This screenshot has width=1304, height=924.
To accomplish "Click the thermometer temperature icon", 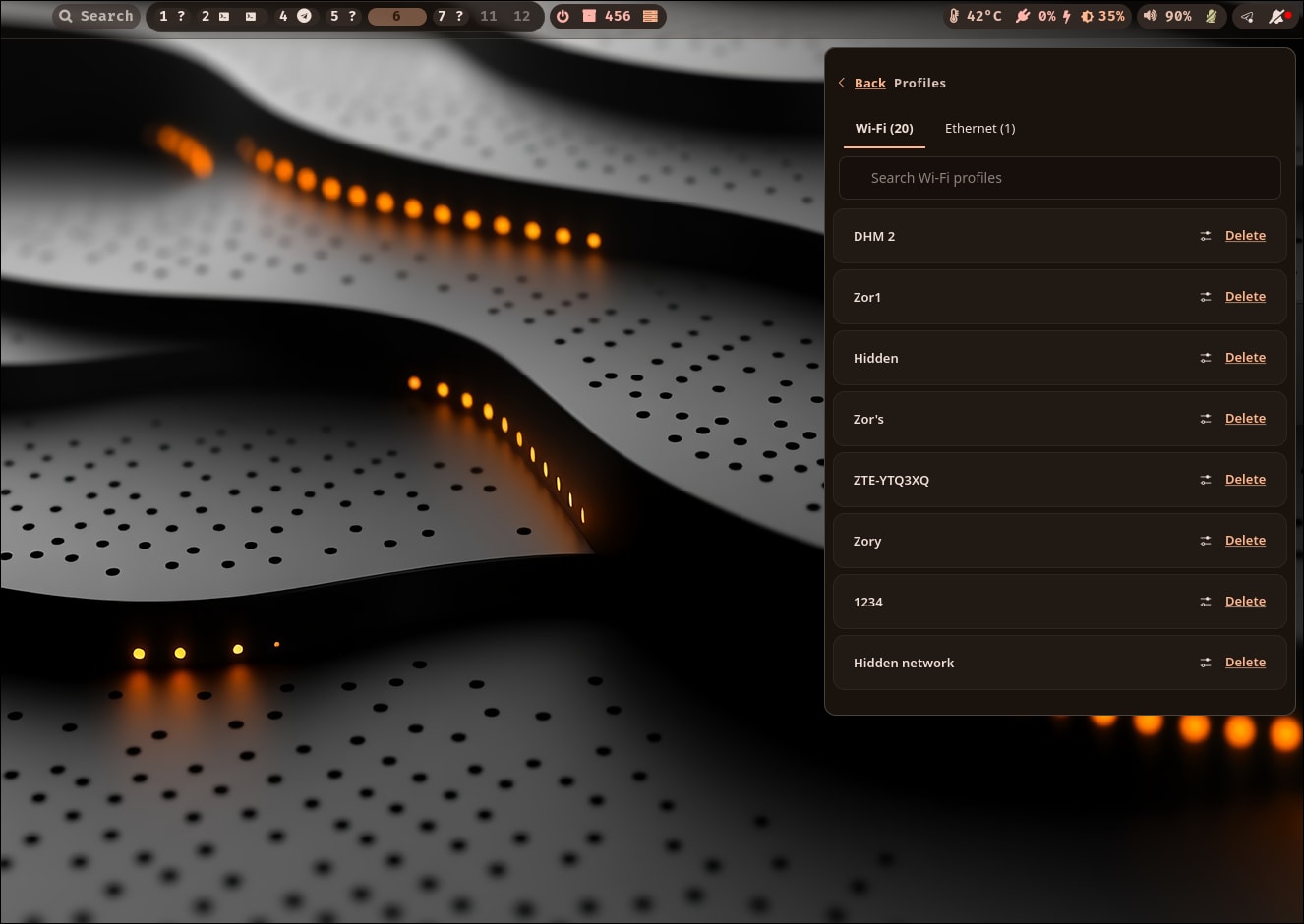I will coord(954,16).
